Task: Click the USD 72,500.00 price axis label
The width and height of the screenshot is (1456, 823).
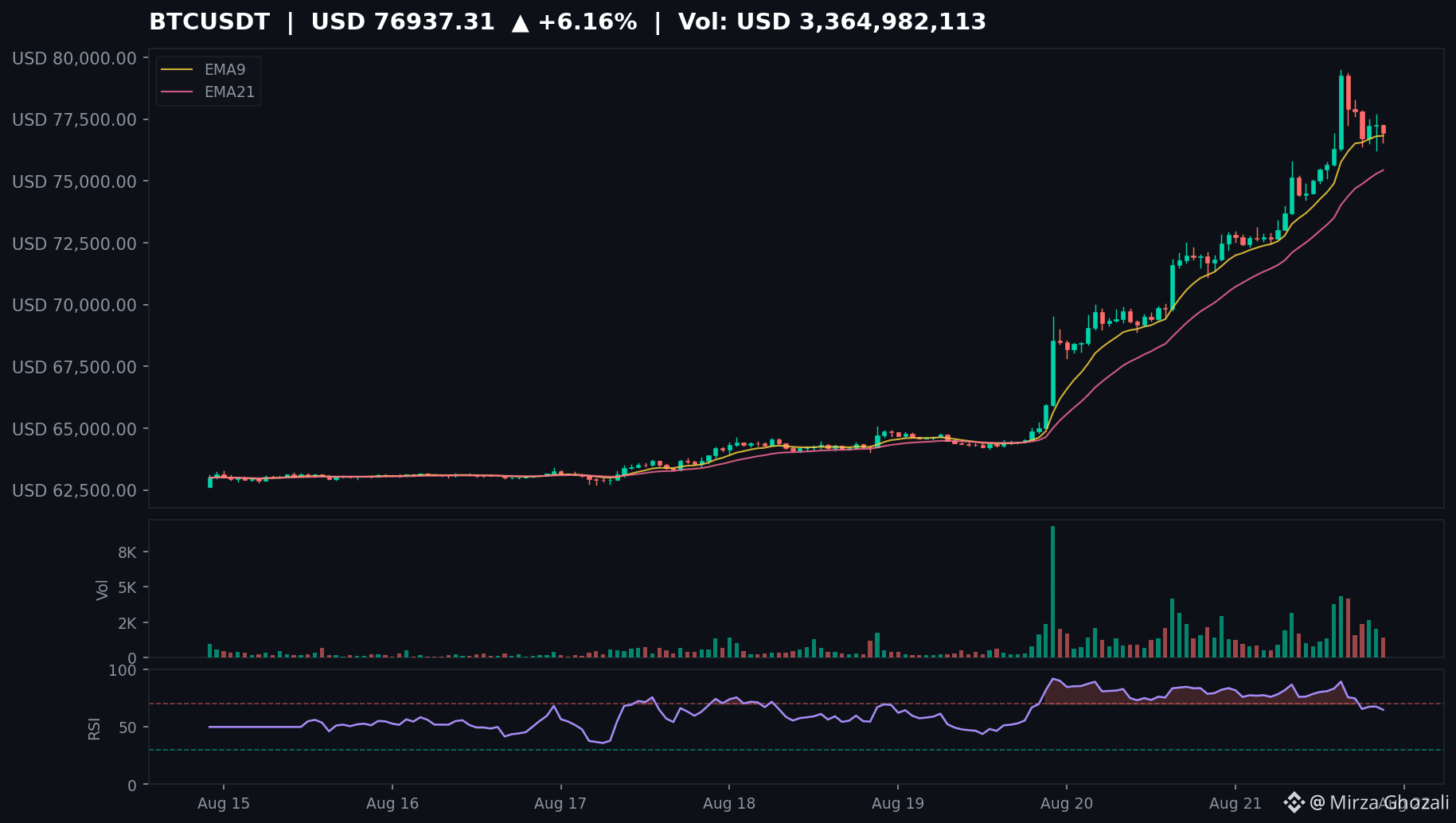Action: pos(75,244)
